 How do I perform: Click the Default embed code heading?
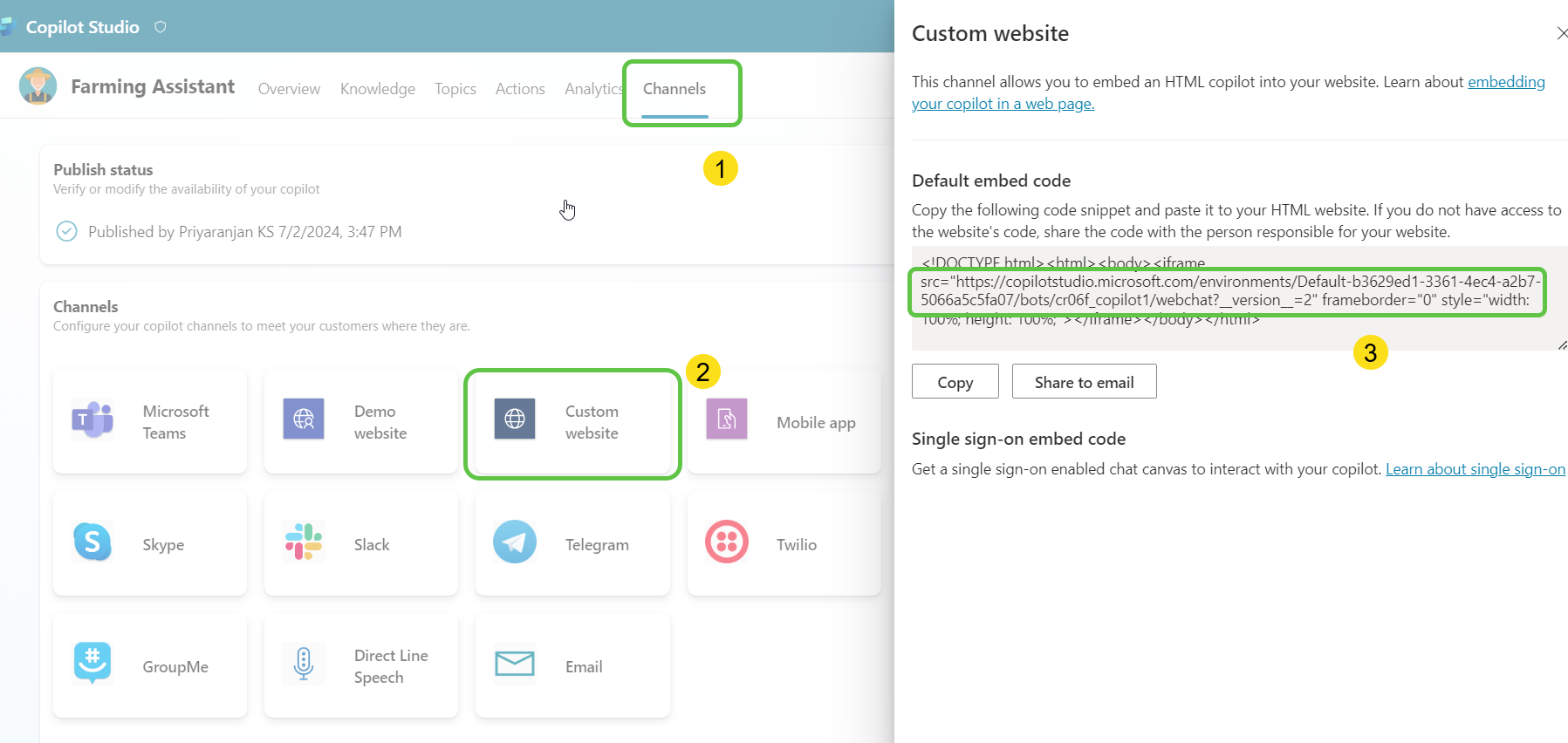click(x=991, y=181)
